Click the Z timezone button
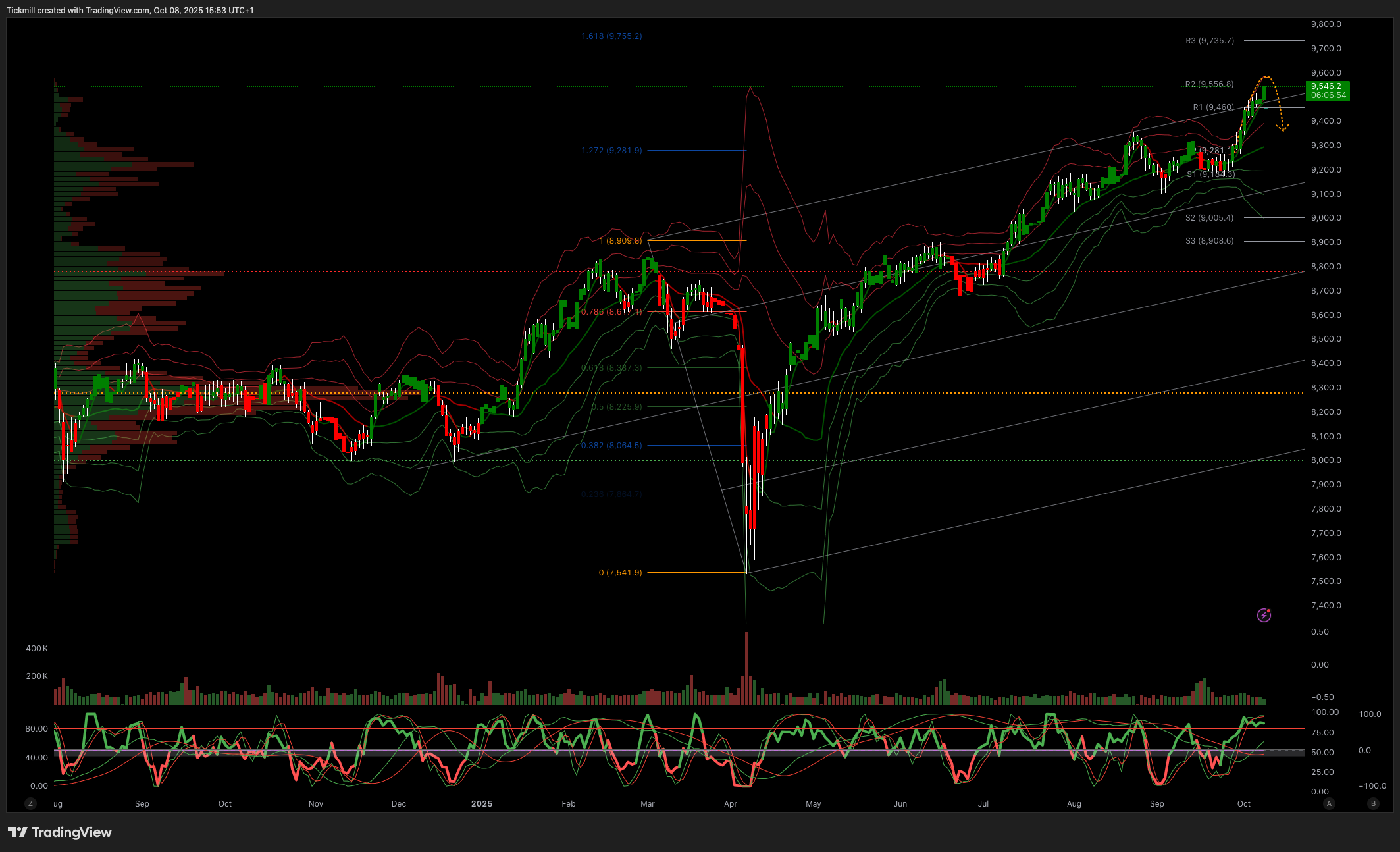 30,803
